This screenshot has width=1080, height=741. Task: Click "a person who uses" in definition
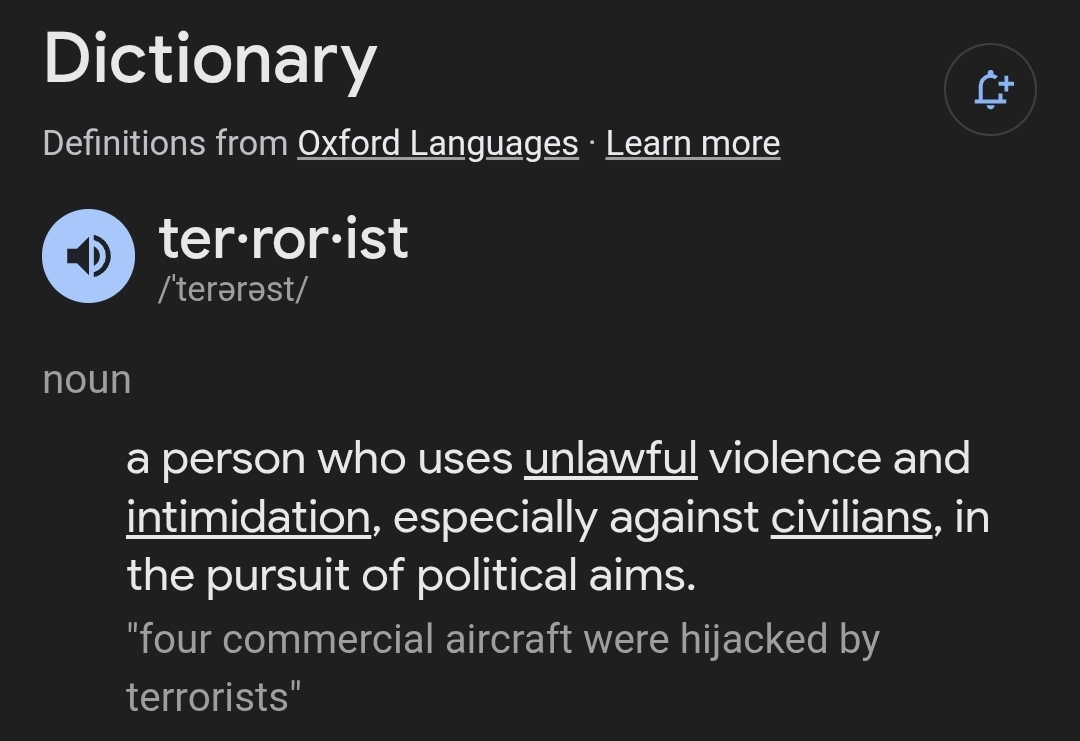point(319,458)
